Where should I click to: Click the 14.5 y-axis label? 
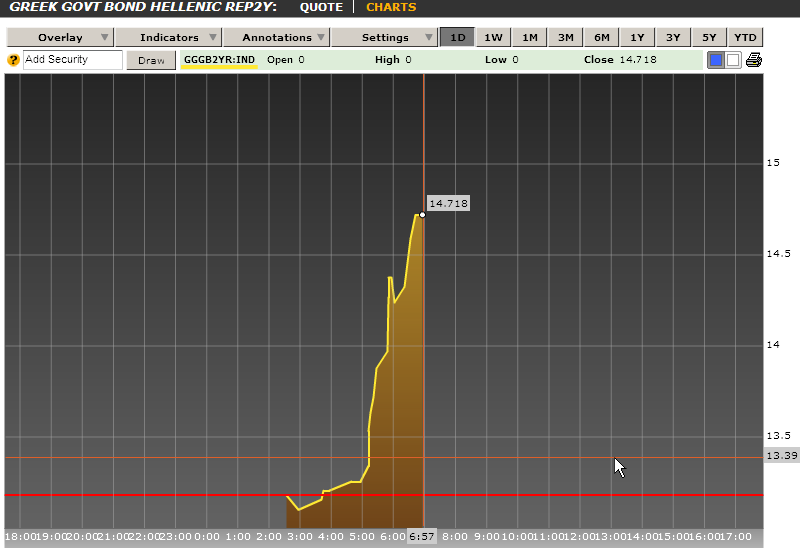point(778,254)
